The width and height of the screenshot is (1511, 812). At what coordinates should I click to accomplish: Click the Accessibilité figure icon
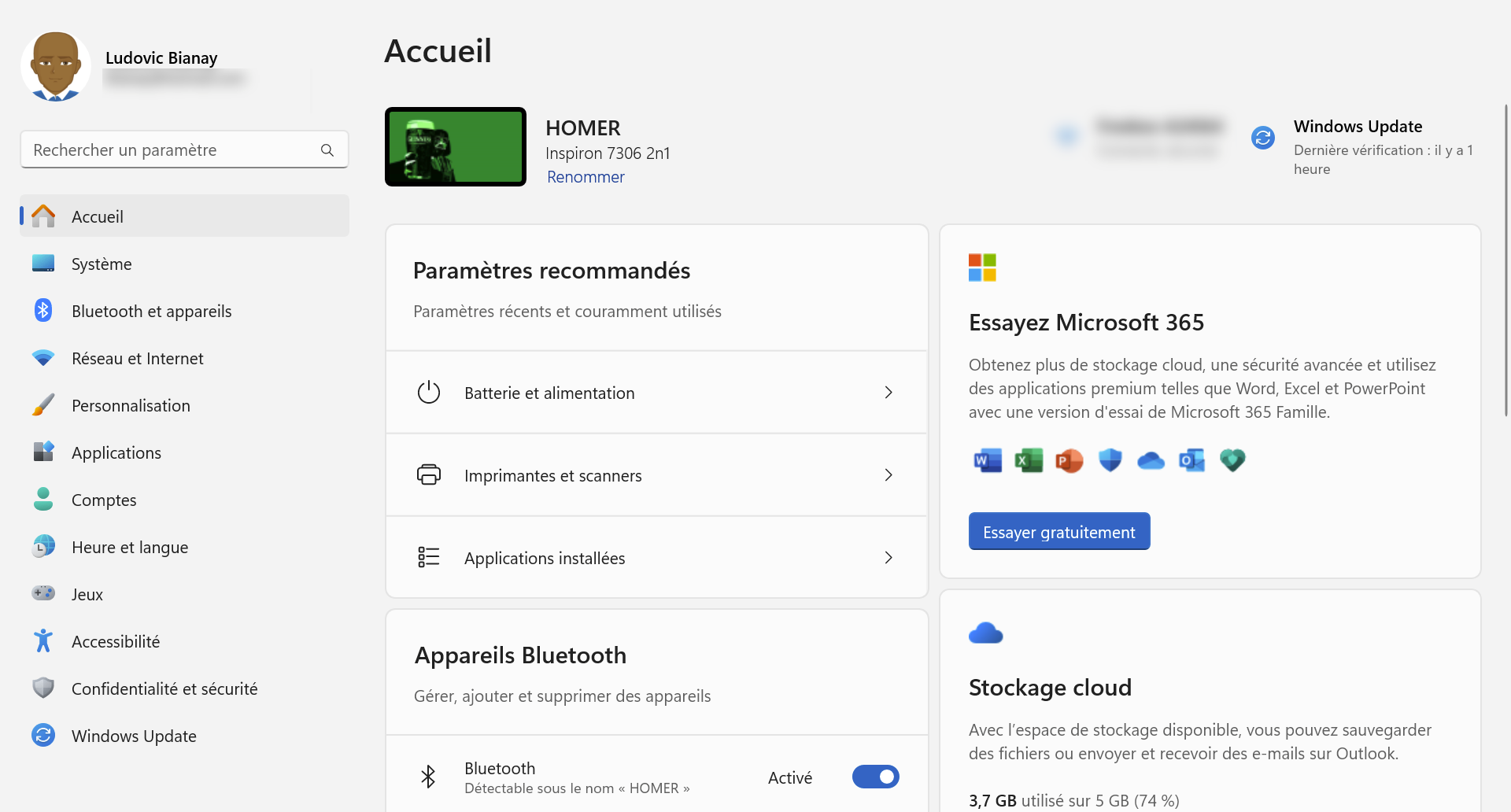click(43, 641)
